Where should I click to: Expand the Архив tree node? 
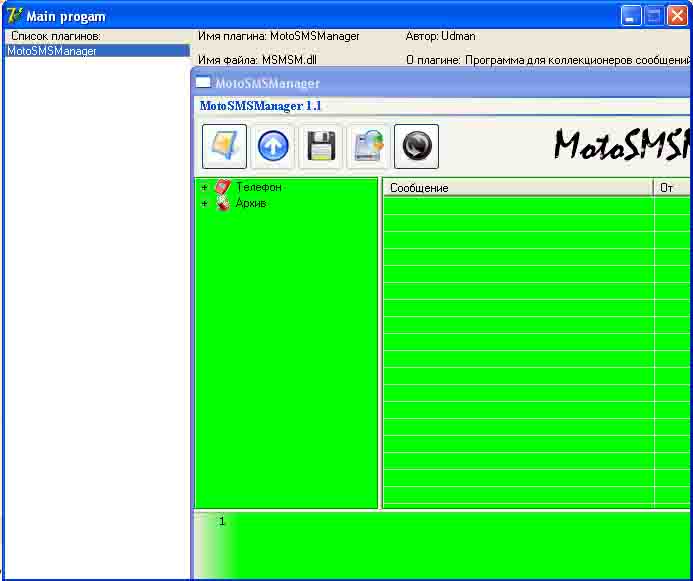(x=204, y=204)
